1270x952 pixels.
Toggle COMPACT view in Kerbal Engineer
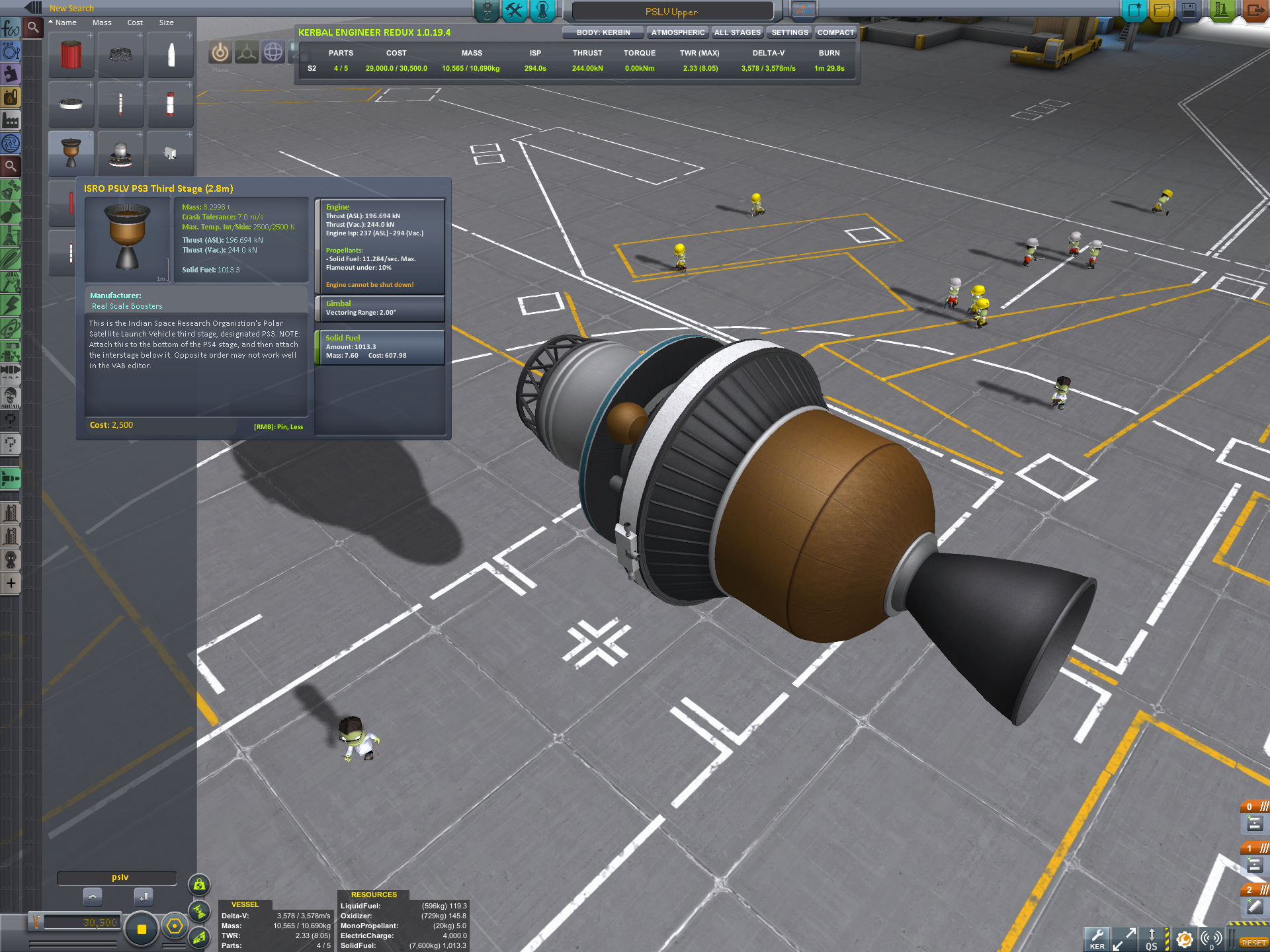(835, 32)
